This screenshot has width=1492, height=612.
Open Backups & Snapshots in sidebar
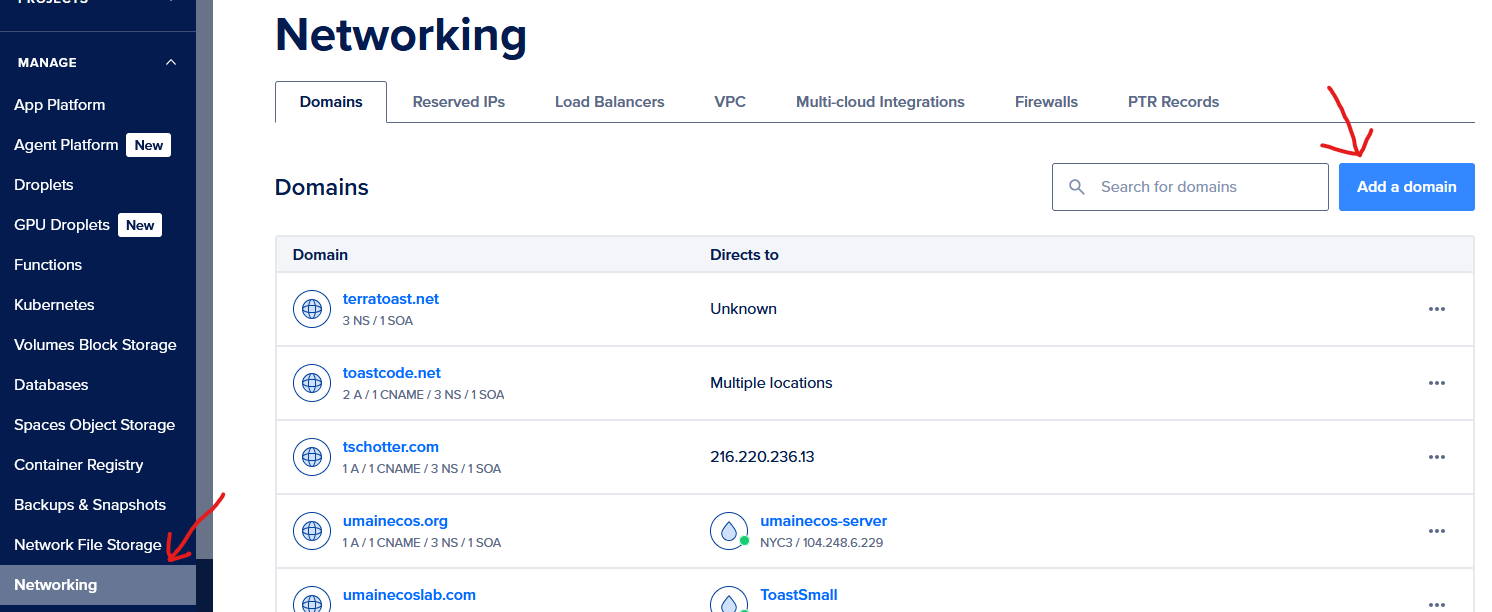(x=90, y=505)
